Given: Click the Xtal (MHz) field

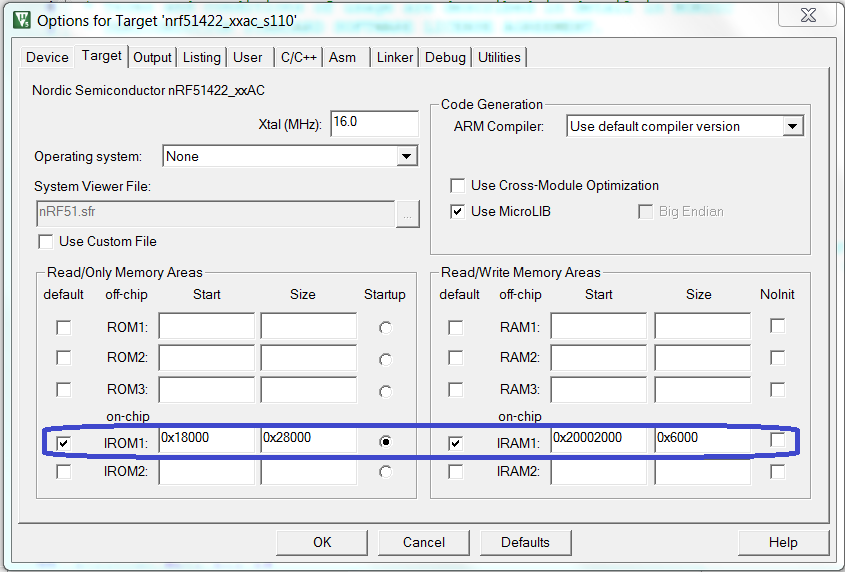Looking at the screenshot, I should [374, 123].
